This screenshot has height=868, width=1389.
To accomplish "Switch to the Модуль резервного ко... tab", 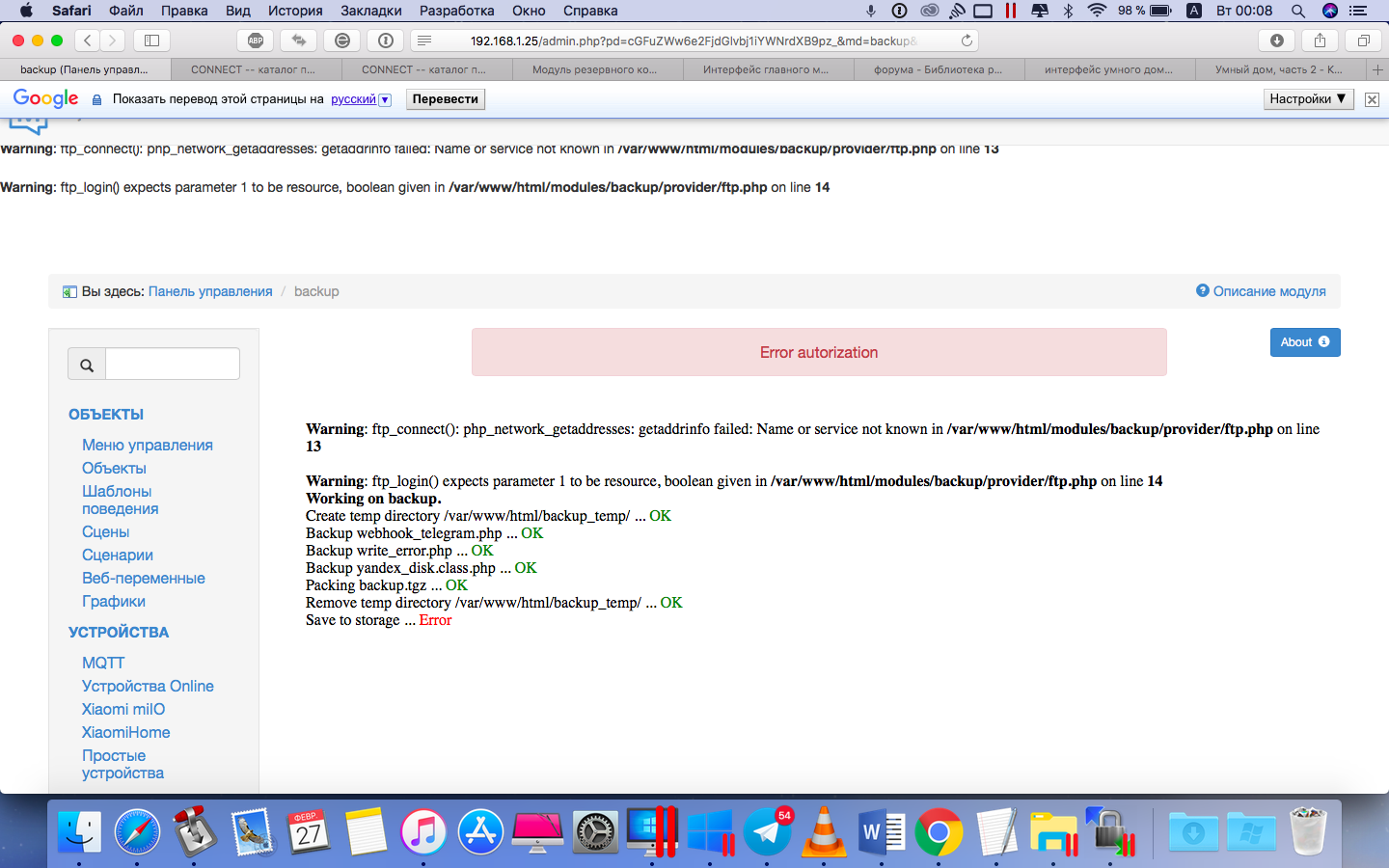I will [597, 69].
